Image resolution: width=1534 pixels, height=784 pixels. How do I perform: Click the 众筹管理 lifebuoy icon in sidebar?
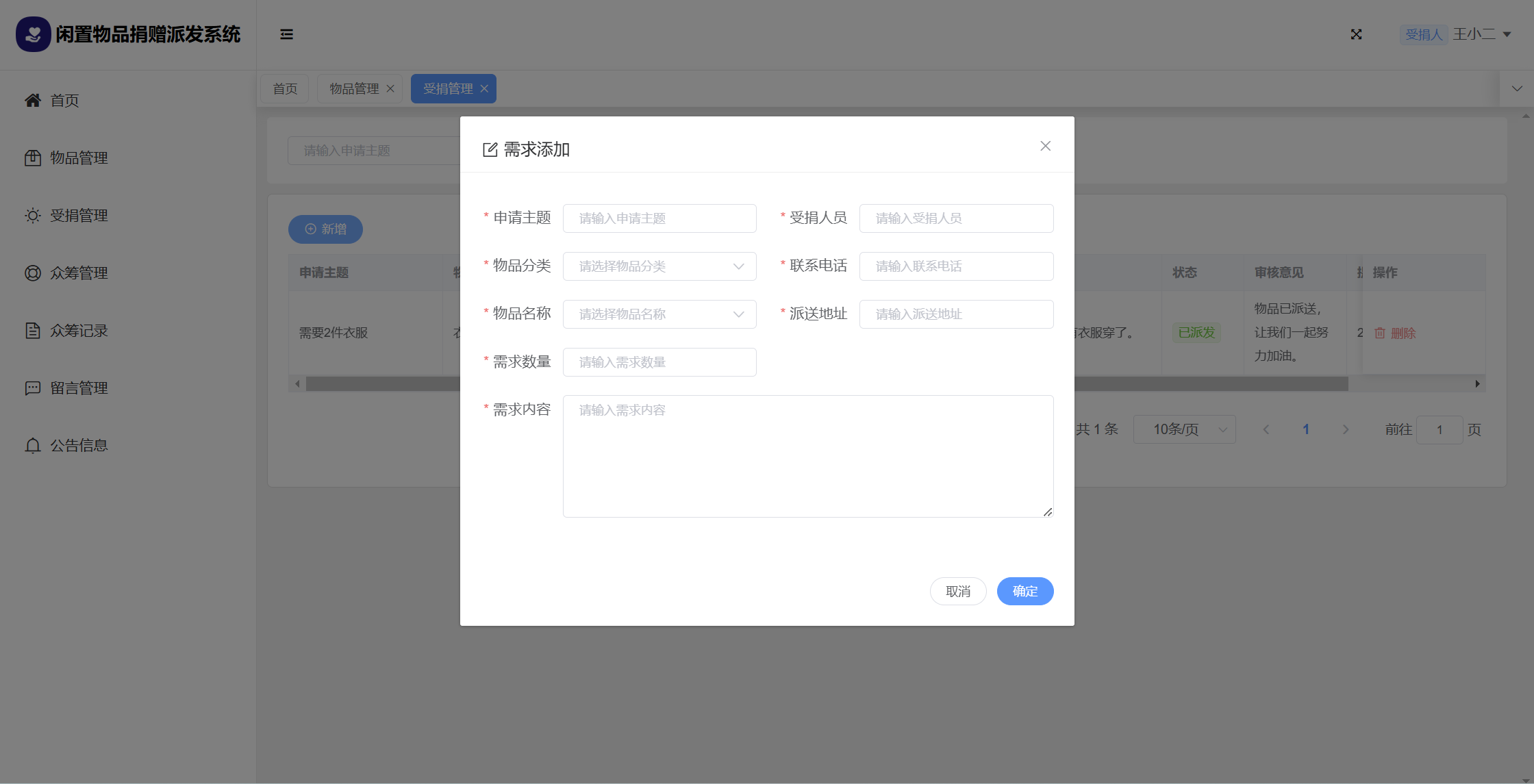click(32, 273)
